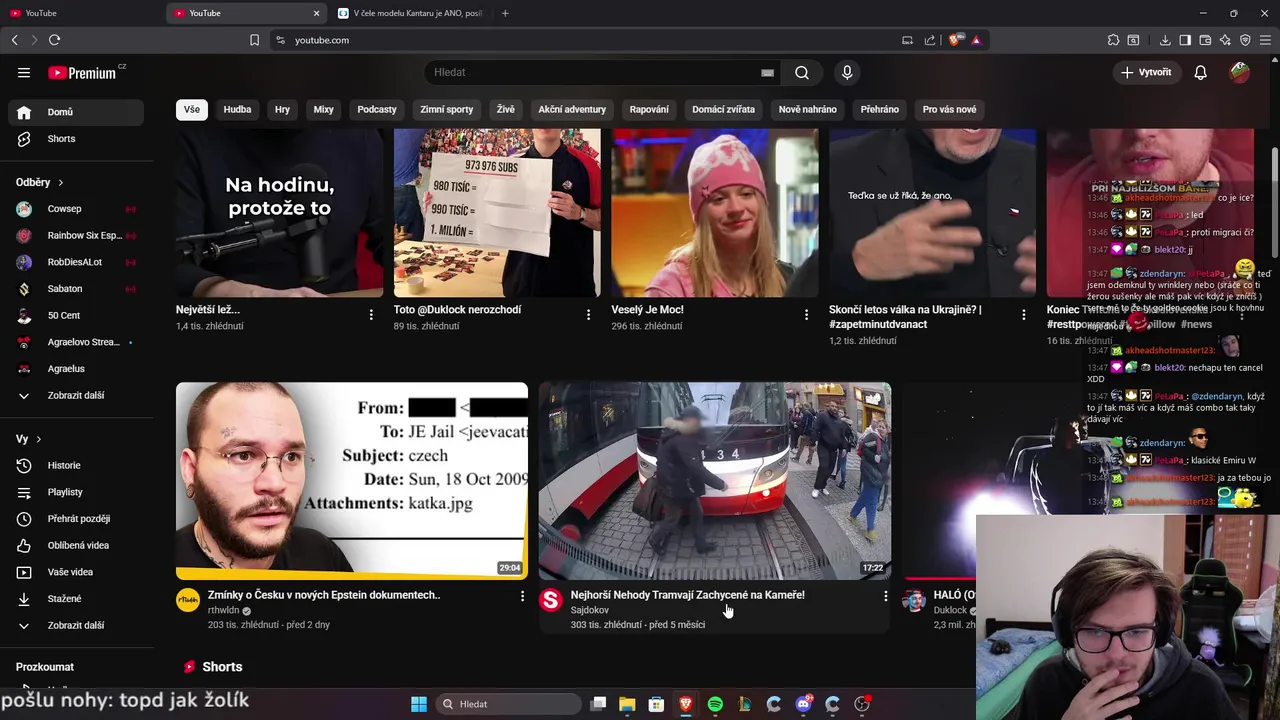Open the Sabaton subscription channel
This screenshot has height=720, width=1280.
click(x=75, y=289)
